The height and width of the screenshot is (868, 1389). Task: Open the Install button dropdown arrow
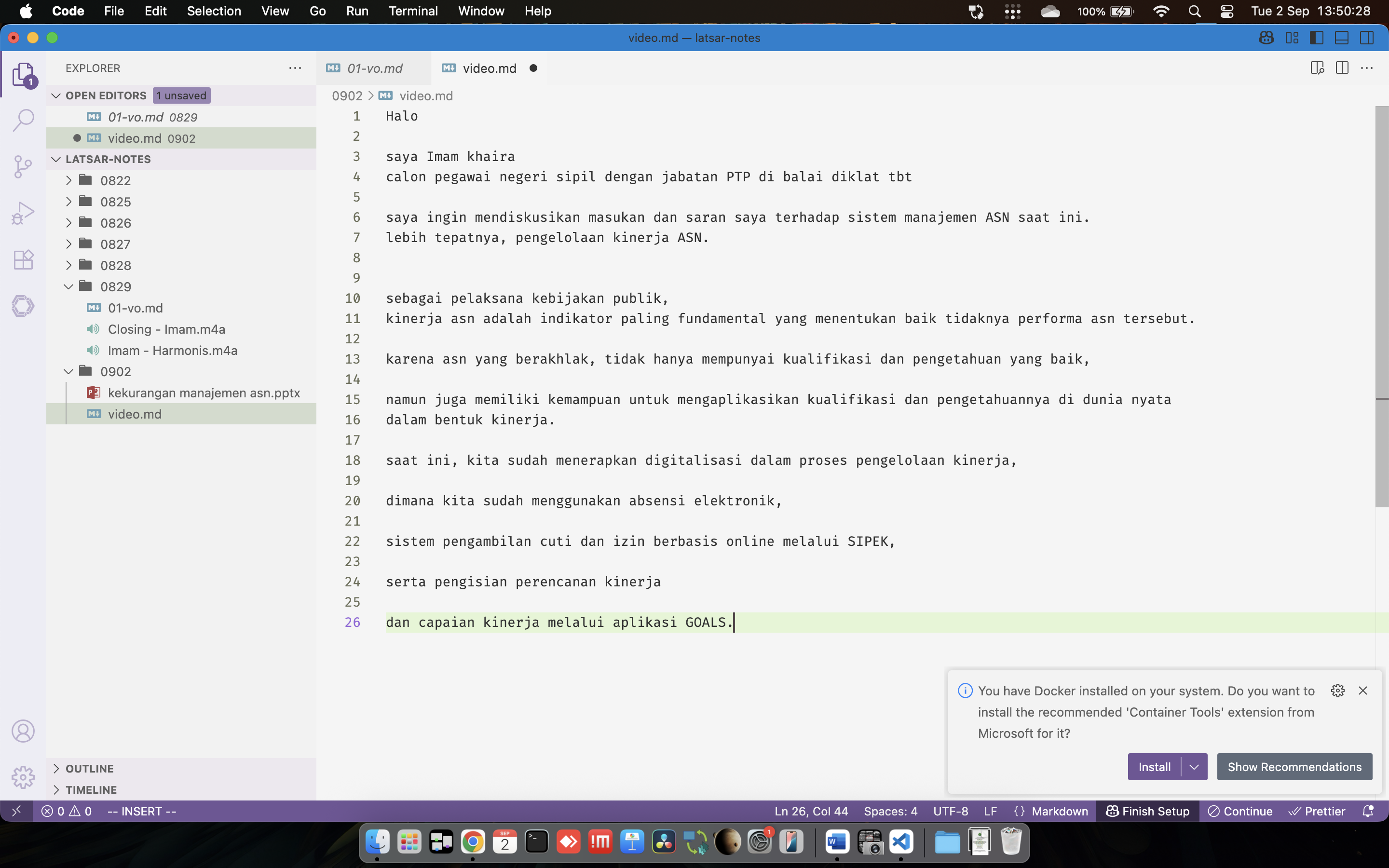tap(1195, 767)
